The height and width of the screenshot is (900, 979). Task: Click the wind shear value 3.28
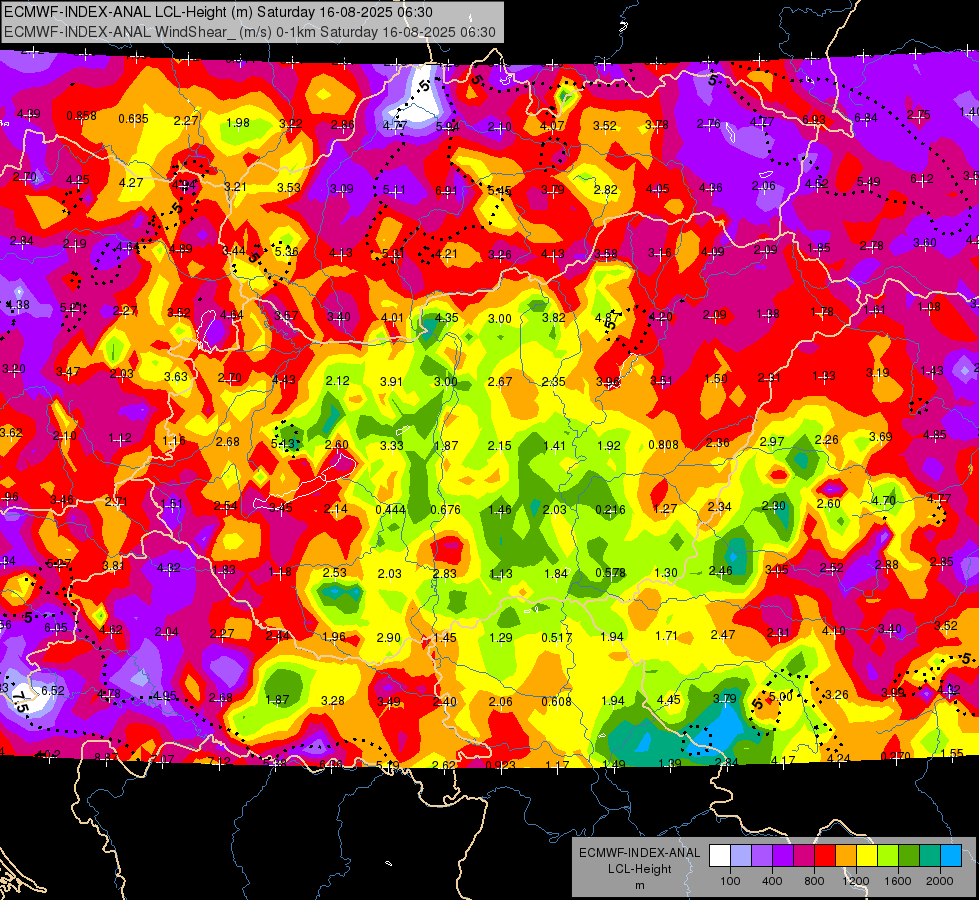(333, 701)
